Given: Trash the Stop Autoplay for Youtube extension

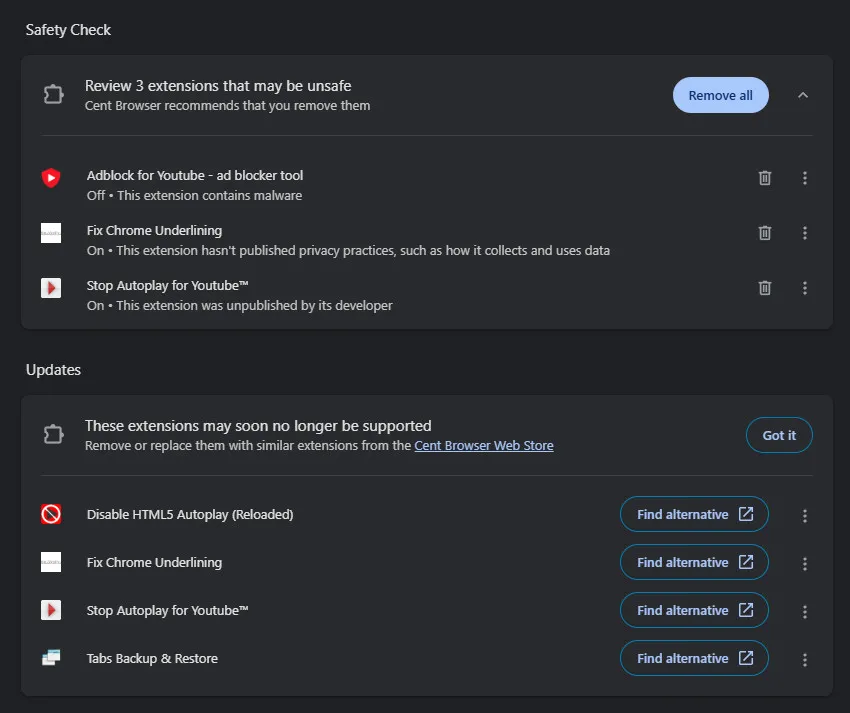Looking at the screenshot, I should click(x=764, y=287).
